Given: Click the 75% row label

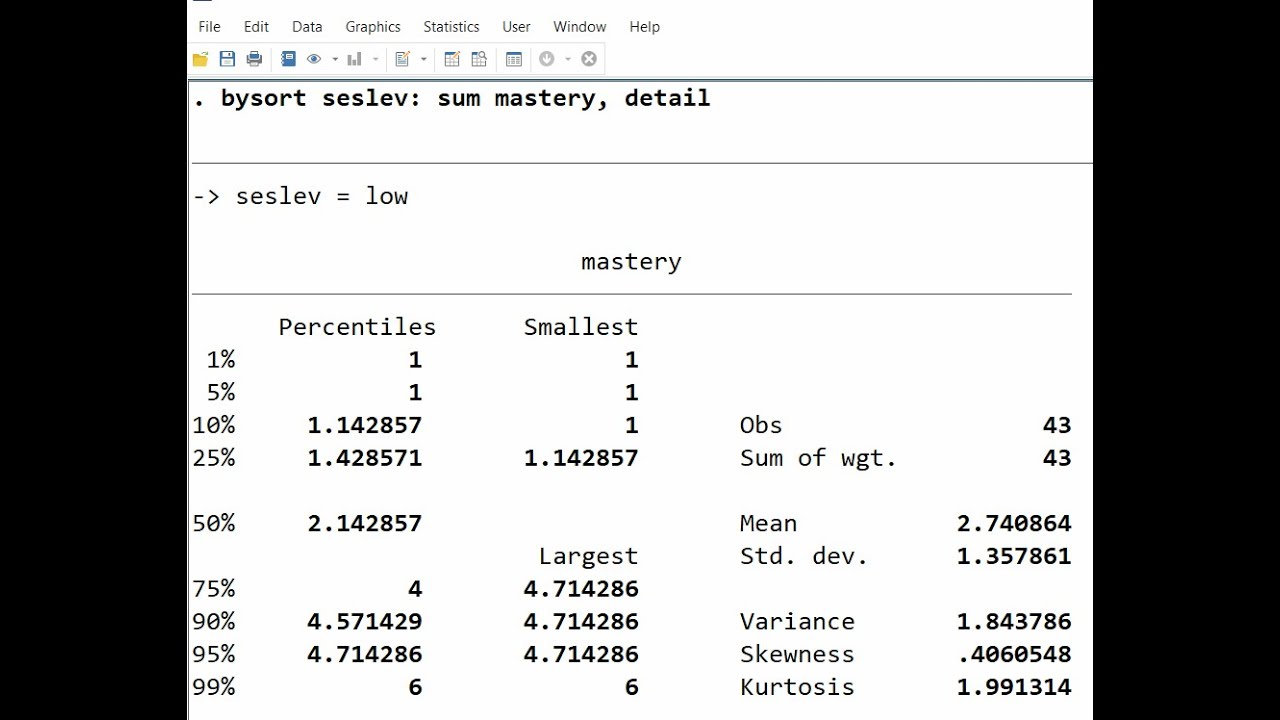Looking at the screenshot, I should coord(214,589).
